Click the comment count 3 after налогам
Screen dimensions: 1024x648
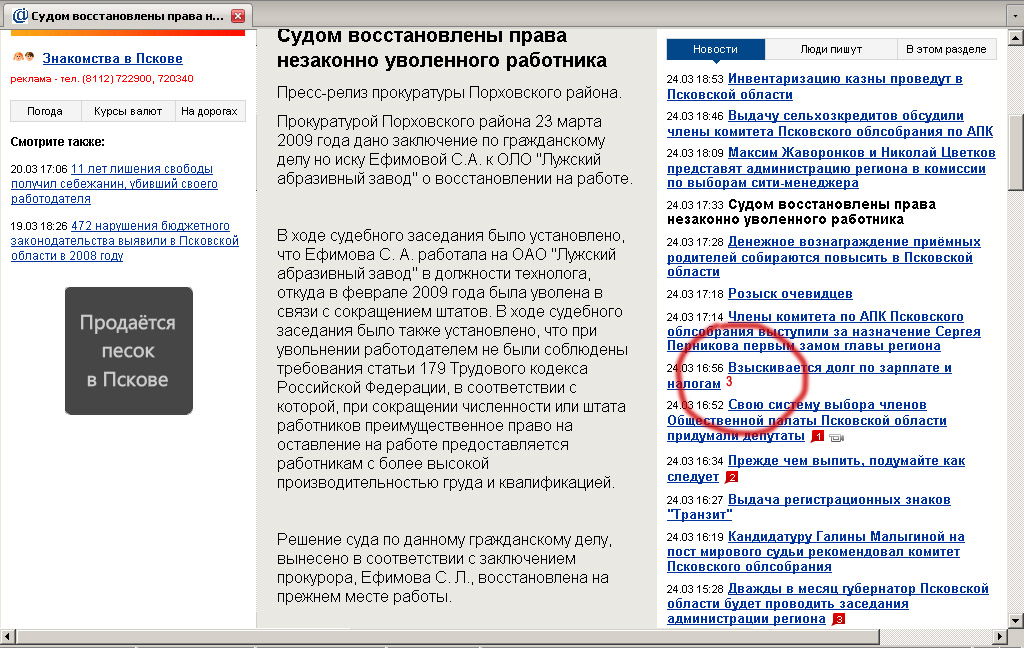point(729,381)
